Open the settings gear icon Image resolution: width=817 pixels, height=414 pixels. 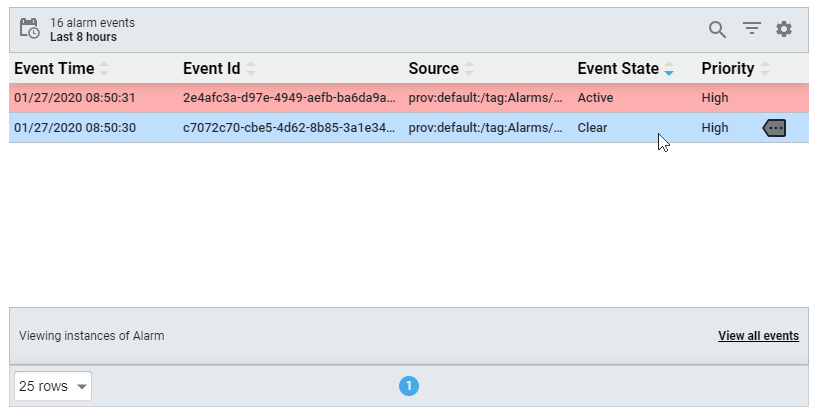(784, 29)
